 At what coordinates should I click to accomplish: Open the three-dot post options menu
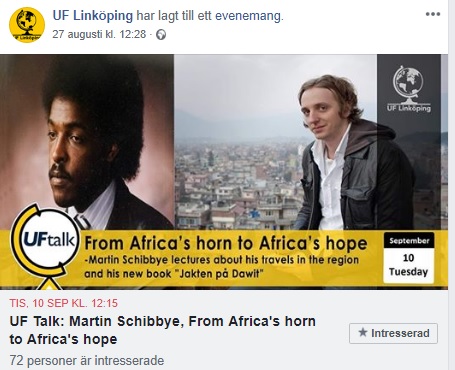tap(433, 14)
